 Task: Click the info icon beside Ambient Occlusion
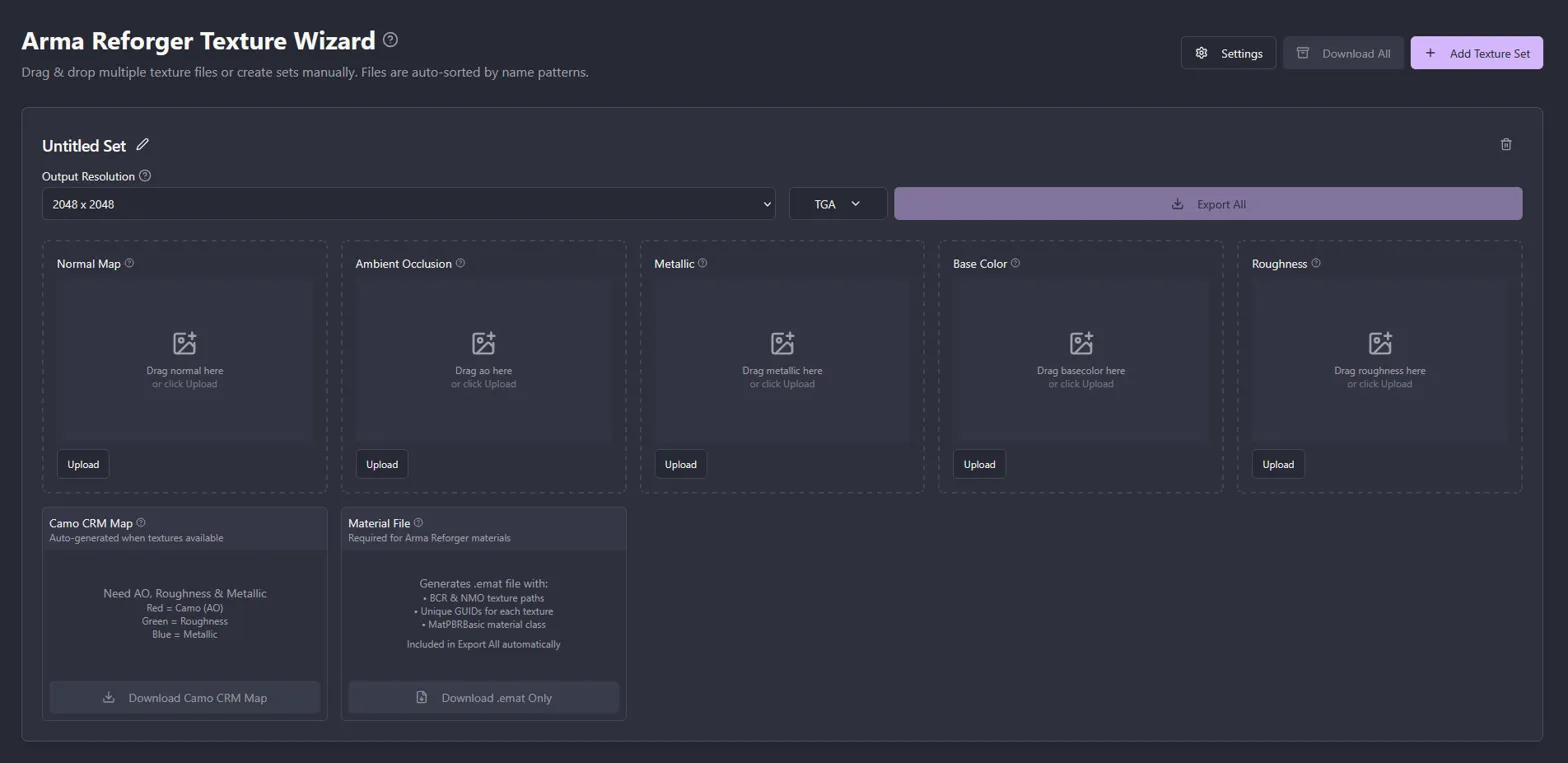point(460,264)
